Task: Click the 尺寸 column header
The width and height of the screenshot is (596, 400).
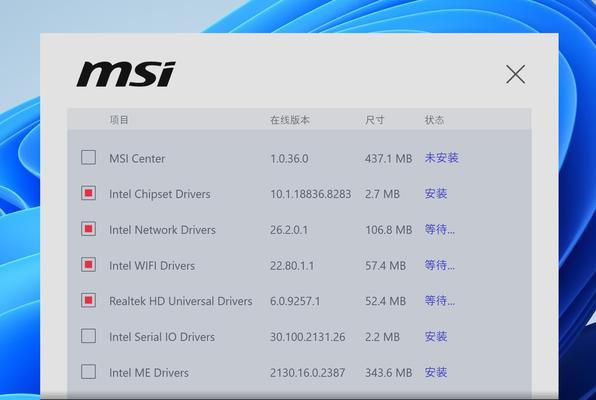Action: pos(374,120)
